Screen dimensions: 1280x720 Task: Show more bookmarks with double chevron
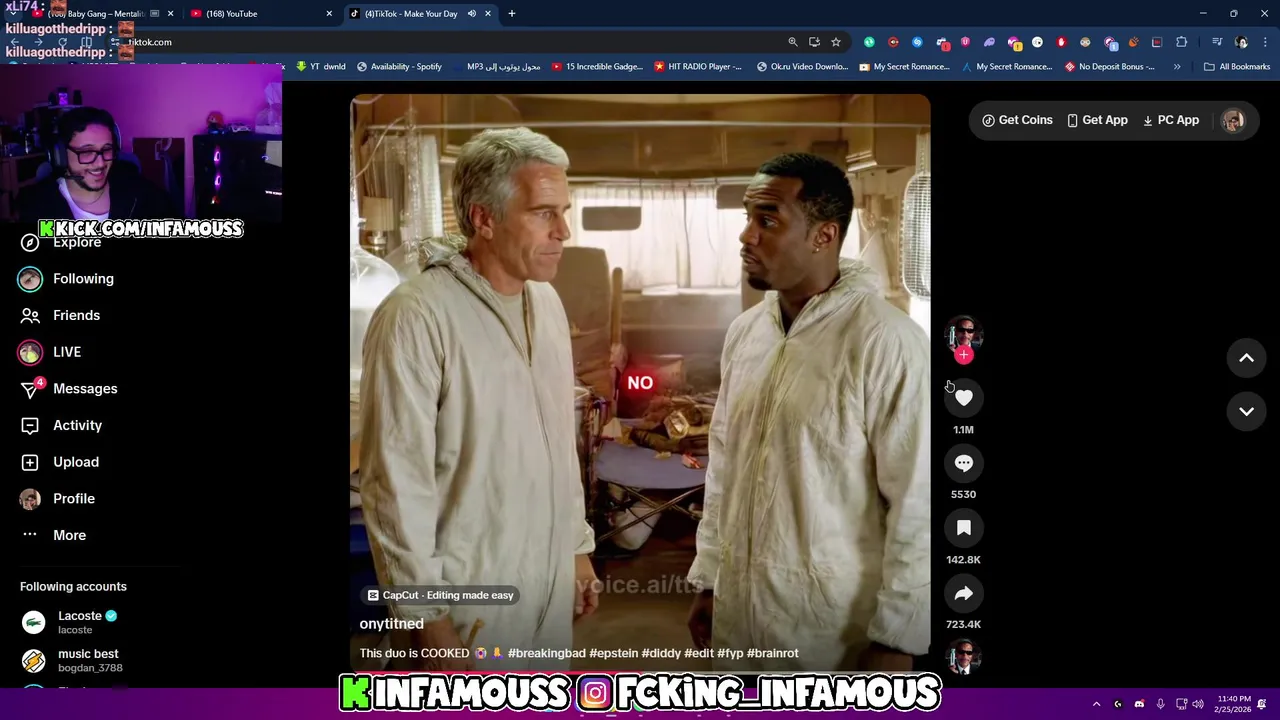click(x=1177, y=67)
